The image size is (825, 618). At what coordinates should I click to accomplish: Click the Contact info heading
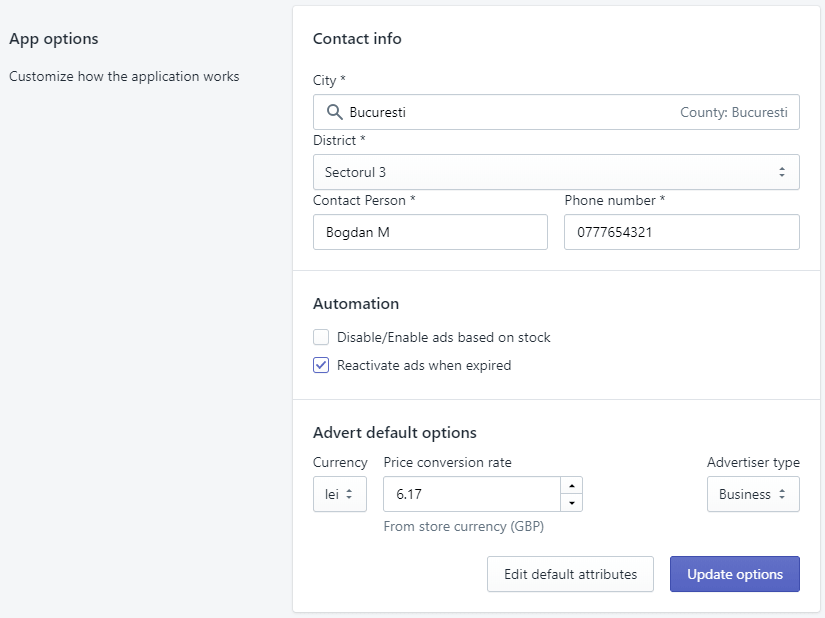click(x=357, y=39)
